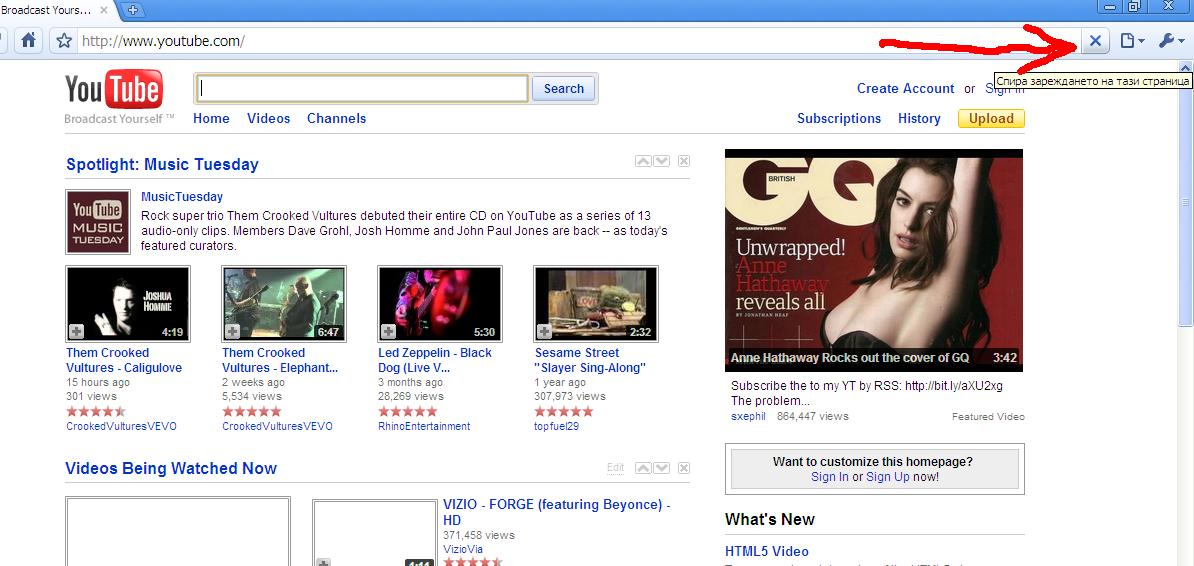Stop loading the page with the X button
This screenshot has height=566, width=1194.
click(x=1095, y=41)
